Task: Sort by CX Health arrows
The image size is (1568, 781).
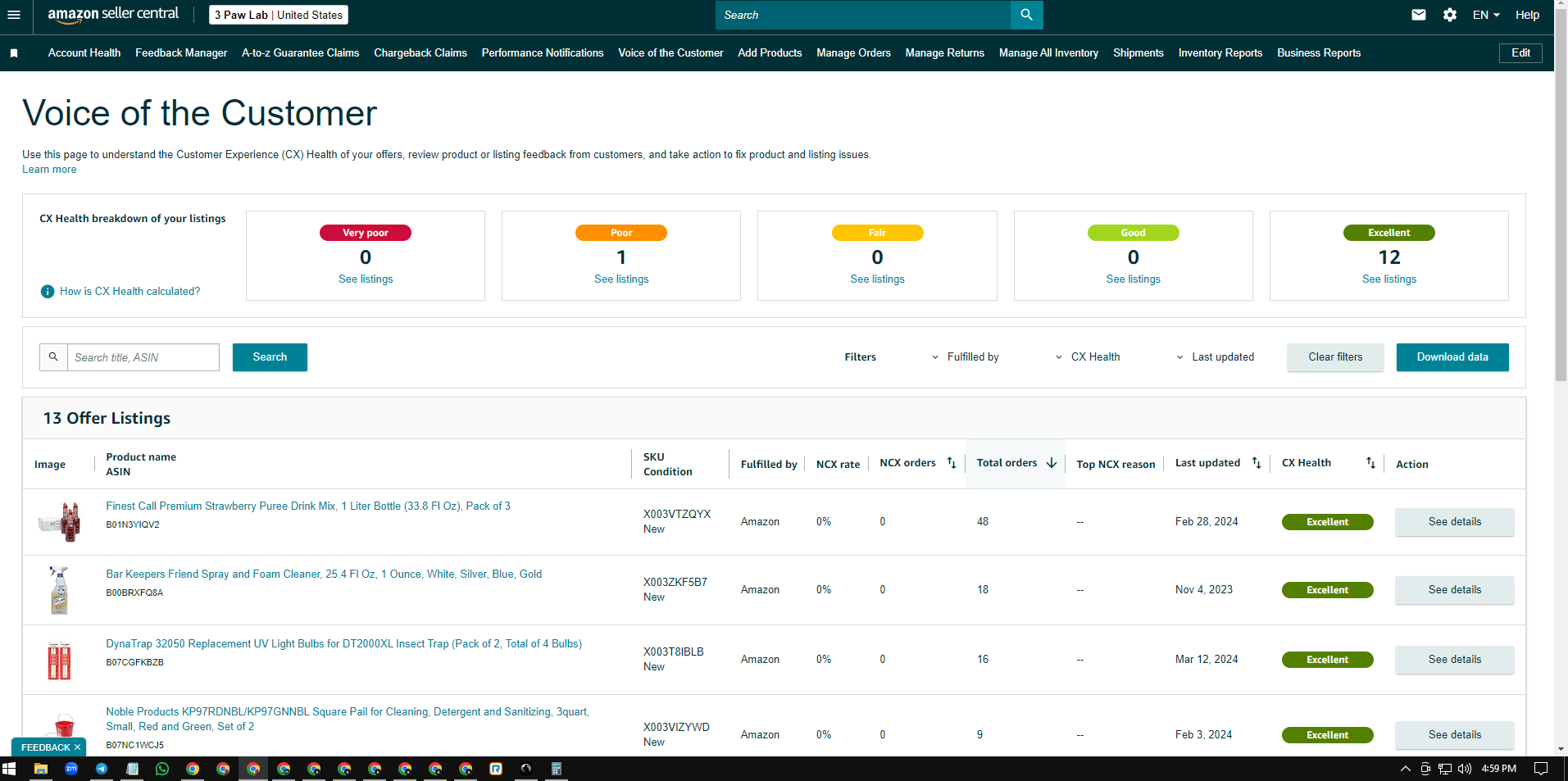Action: pos(1370,463)
